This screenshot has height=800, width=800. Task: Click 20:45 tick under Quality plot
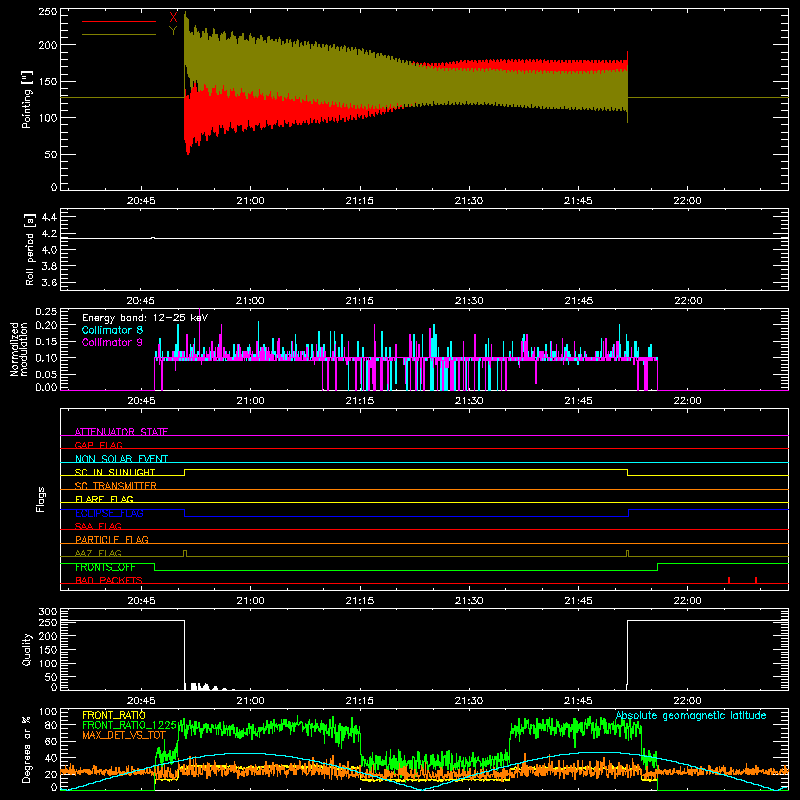[x=141, y=701]
